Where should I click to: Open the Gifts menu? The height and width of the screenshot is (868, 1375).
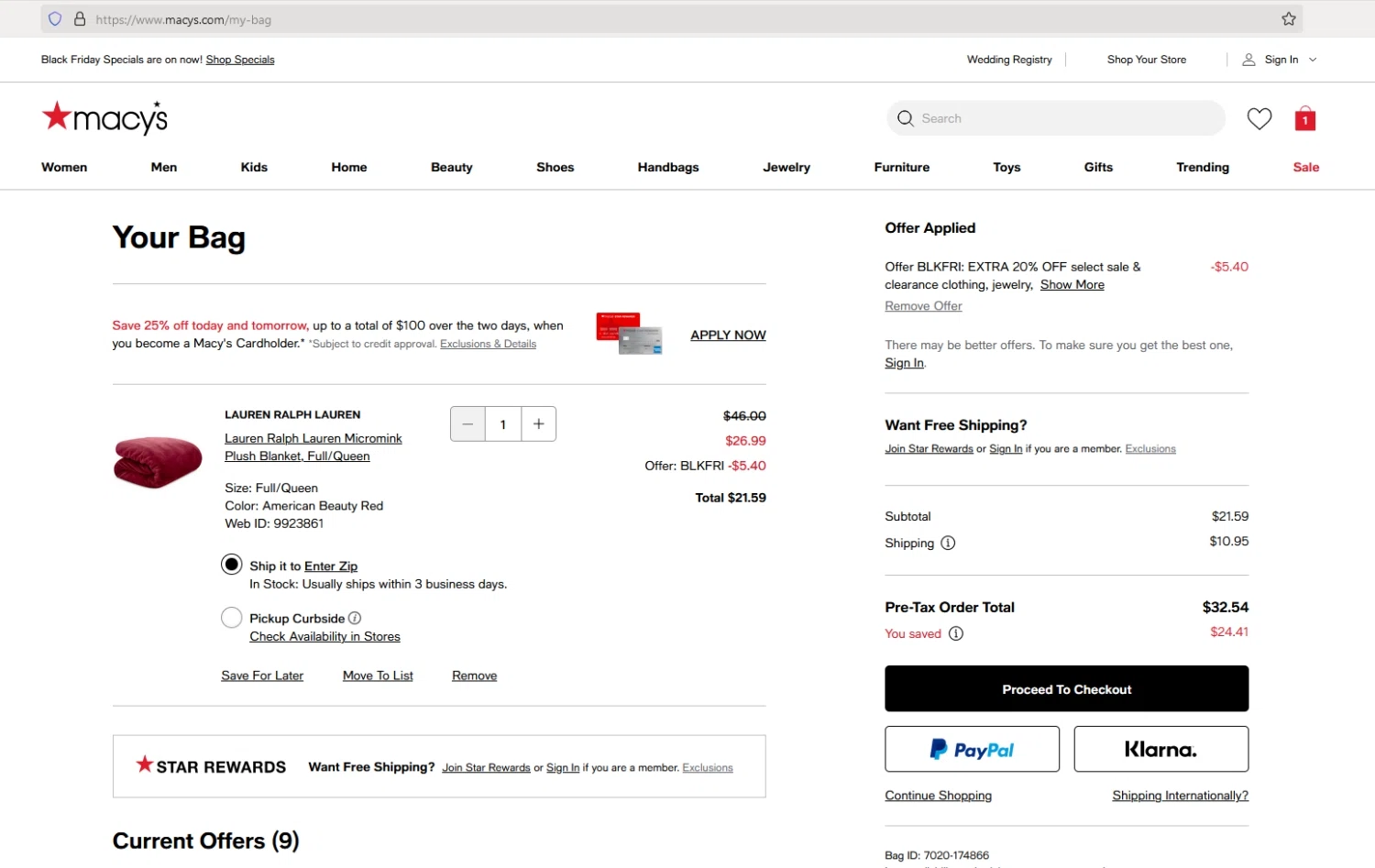pos(1098,167)
